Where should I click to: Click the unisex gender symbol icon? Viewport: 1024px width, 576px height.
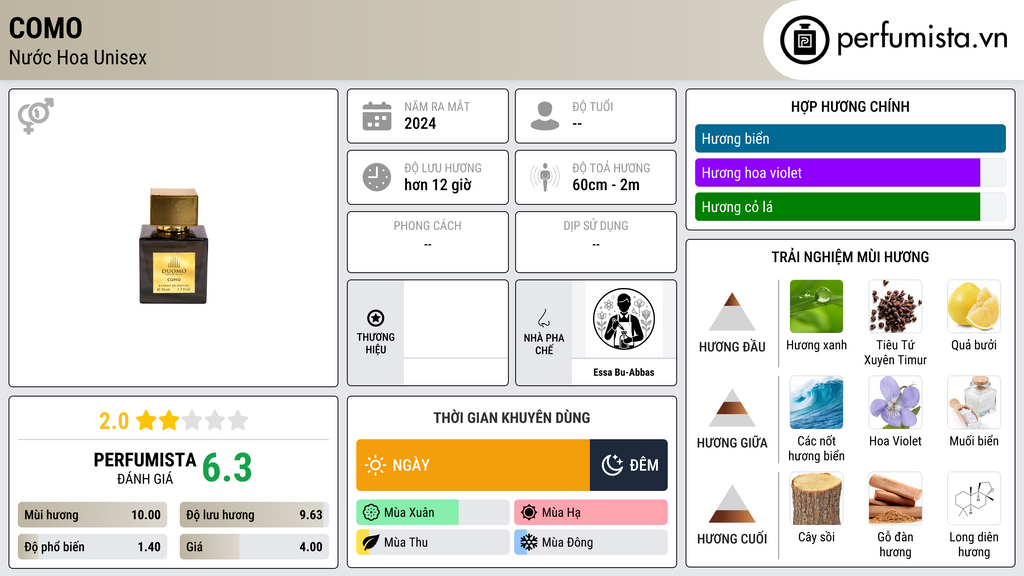pyautogui.click(x=36, y=116)
